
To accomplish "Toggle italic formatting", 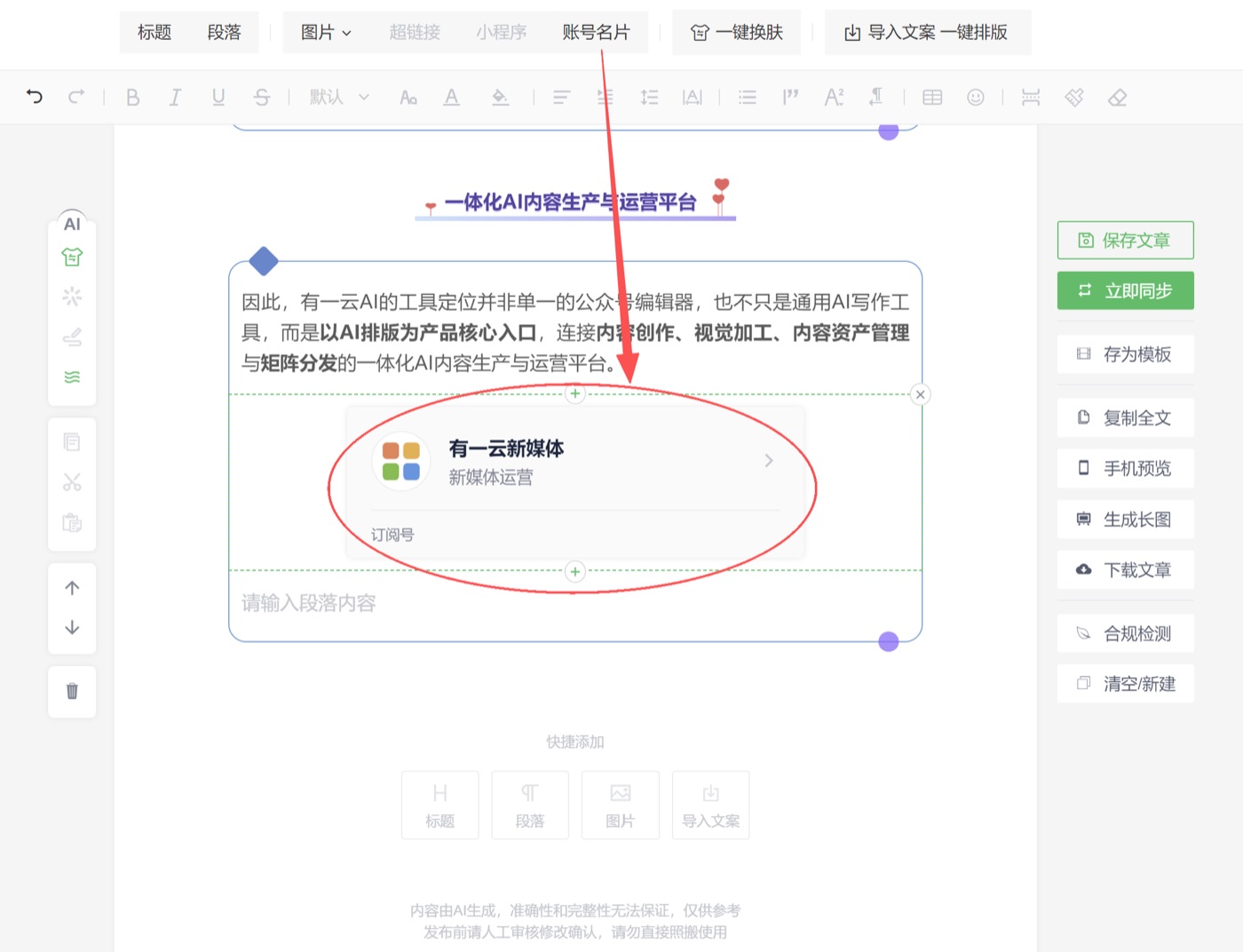I will (x=176, y=97).
